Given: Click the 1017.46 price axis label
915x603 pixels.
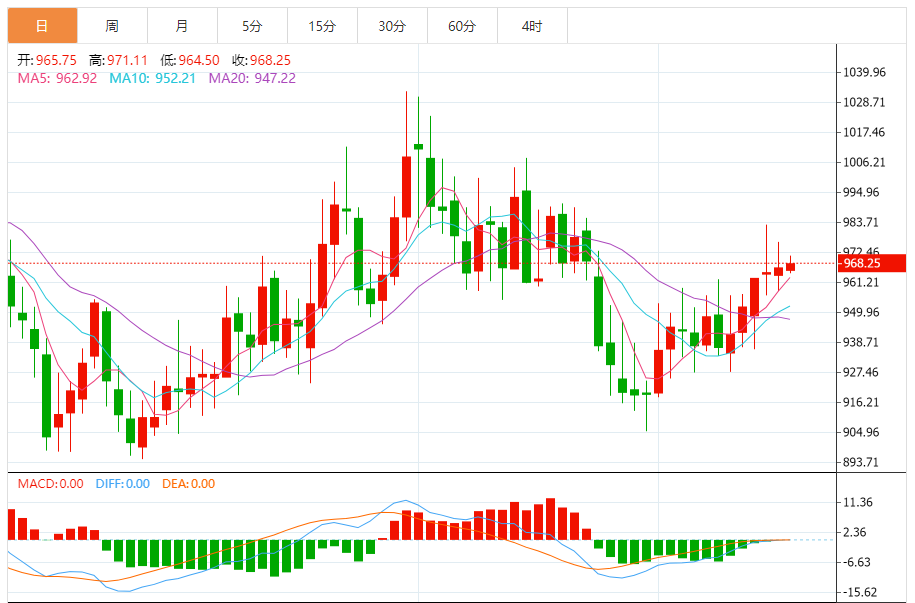Looking at the screenshot, I should (864, 133).
